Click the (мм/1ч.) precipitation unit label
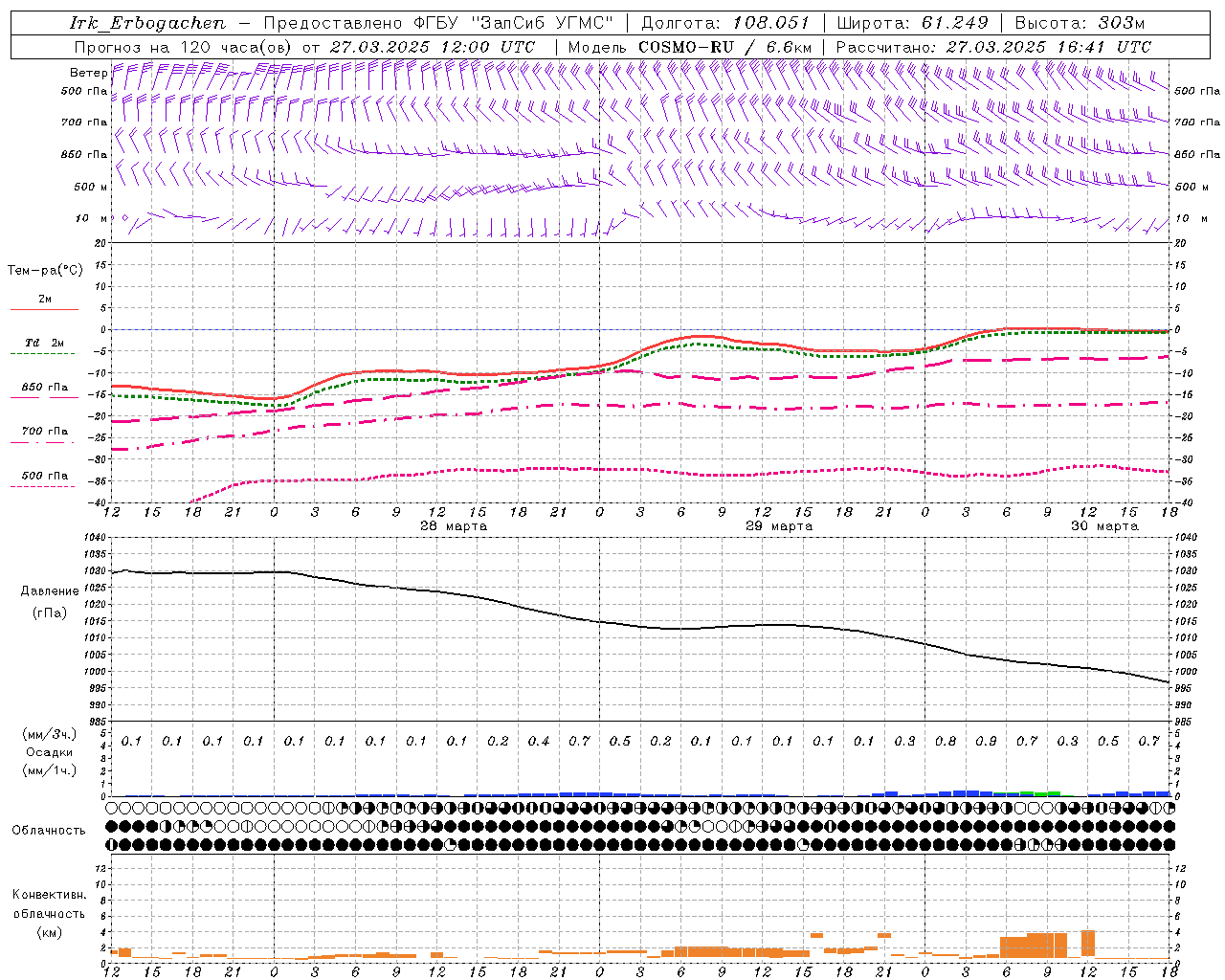Screen dimensions: 1225x980 pyautogui.click(x=50, y=770)
